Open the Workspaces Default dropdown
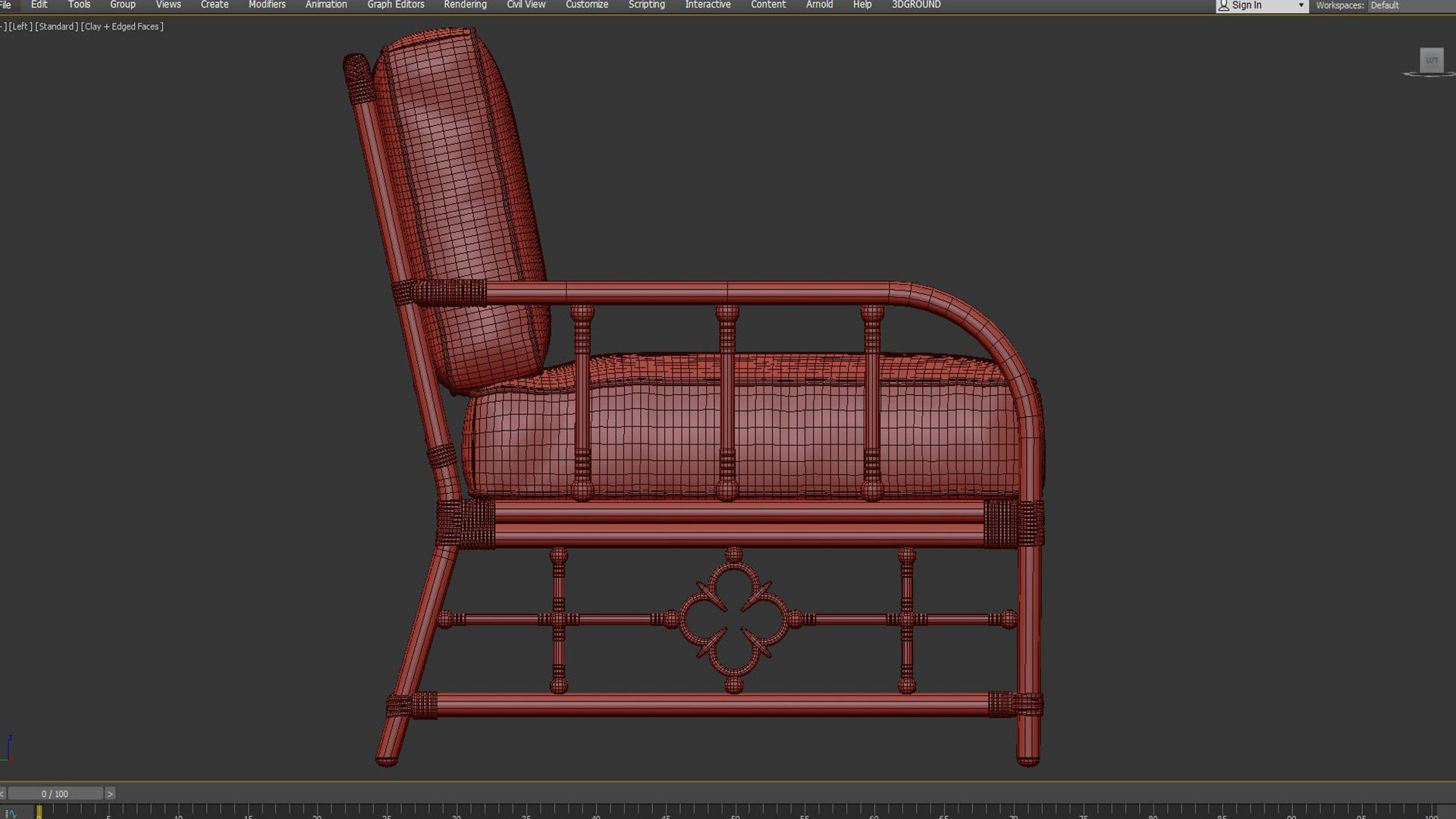This screenshot has height=819, width=1456. [1410, 5]
